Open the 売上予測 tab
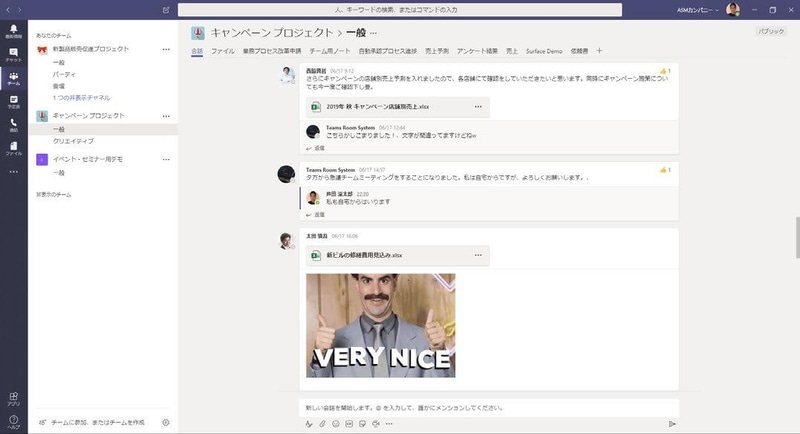The image size is (800, 434). [437, 51]
